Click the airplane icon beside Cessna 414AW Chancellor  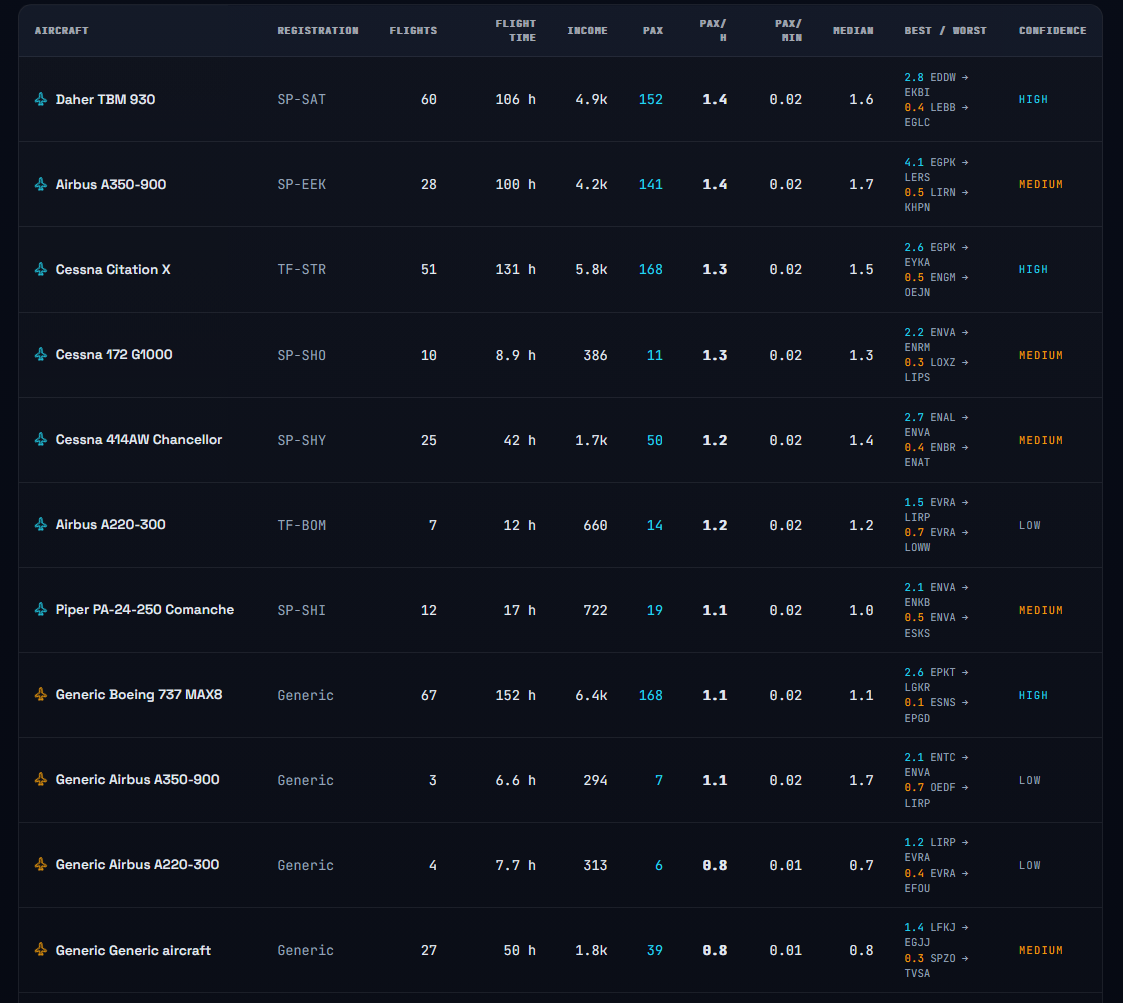pos(41,439)
